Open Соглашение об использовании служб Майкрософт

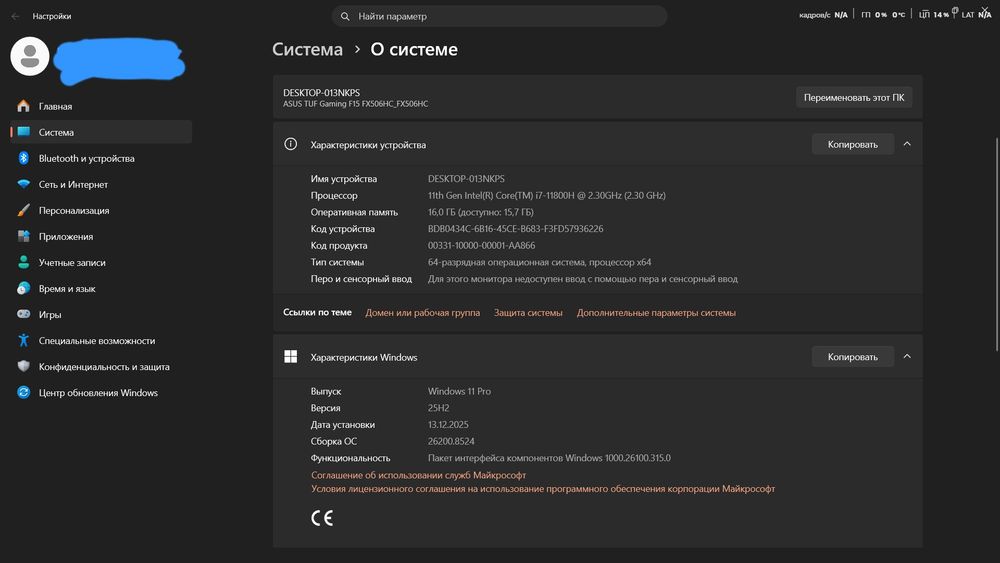418,475
